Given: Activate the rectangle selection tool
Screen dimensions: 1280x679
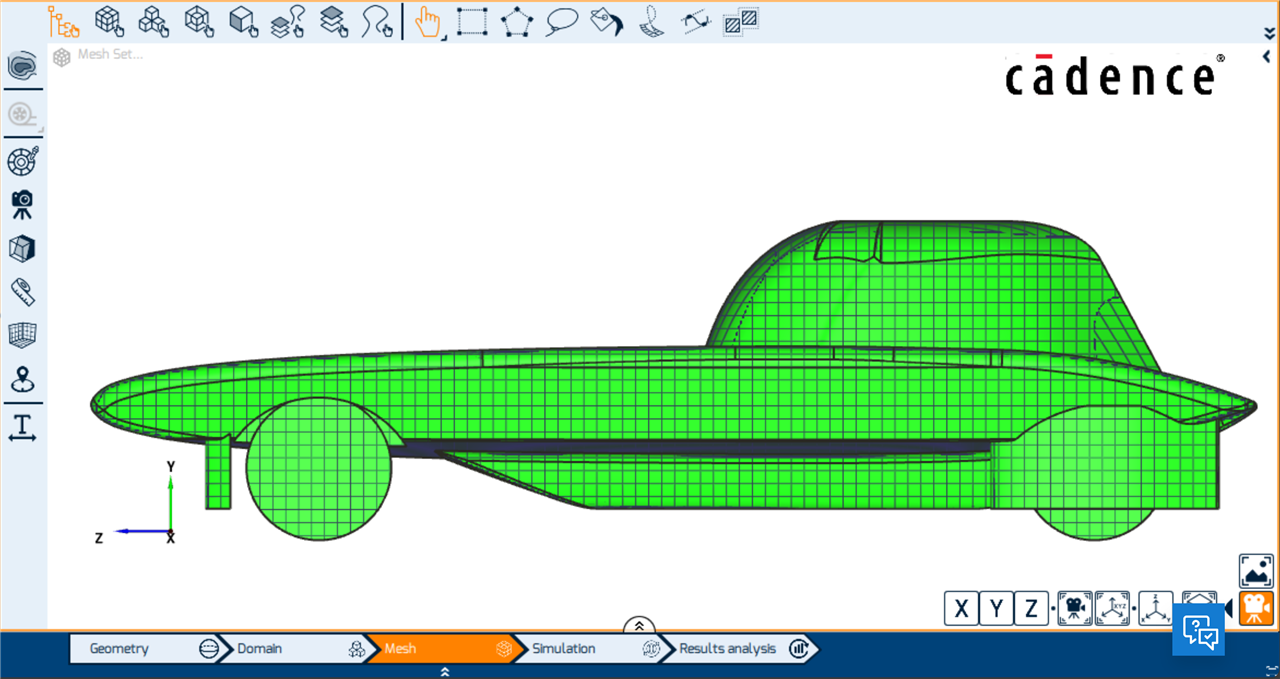Looking at the screenshot, I should point(472,21).
